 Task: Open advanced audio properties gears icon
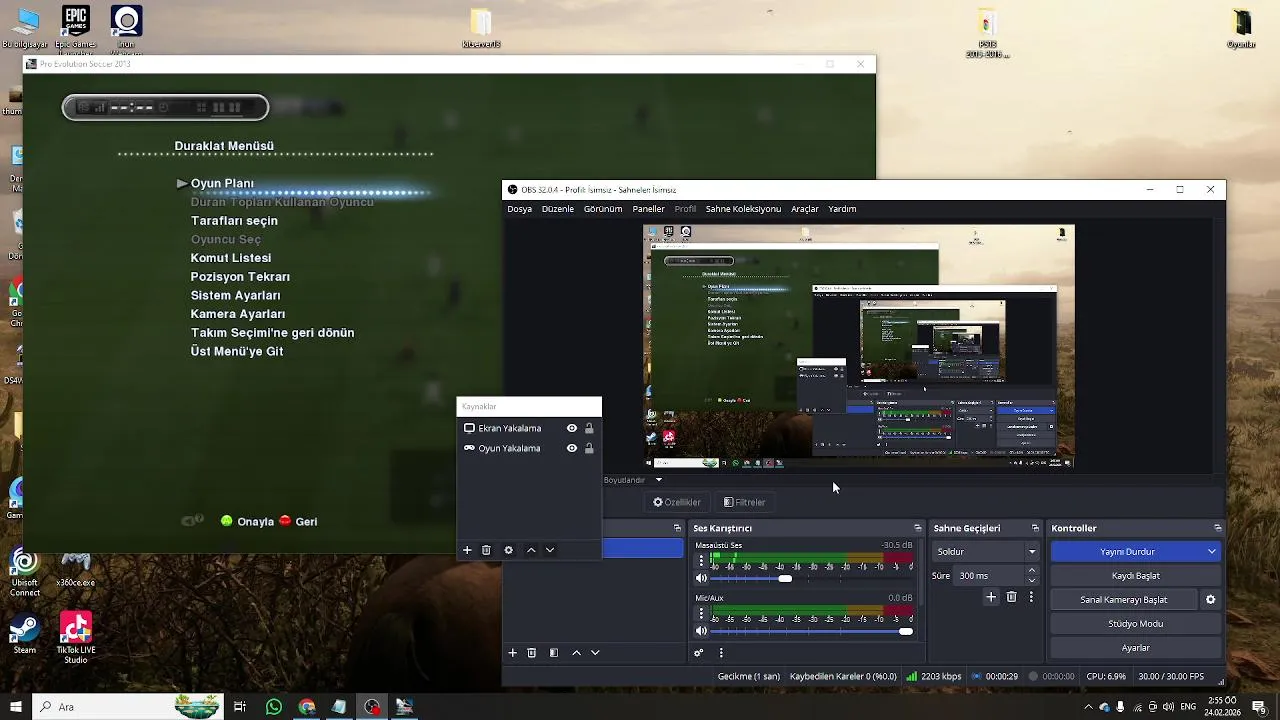[699, 653]
